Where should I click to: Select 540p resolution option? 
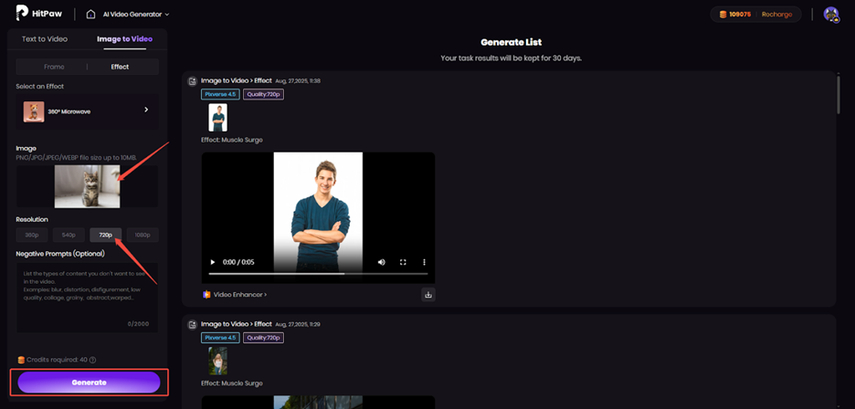click(67, 235)
